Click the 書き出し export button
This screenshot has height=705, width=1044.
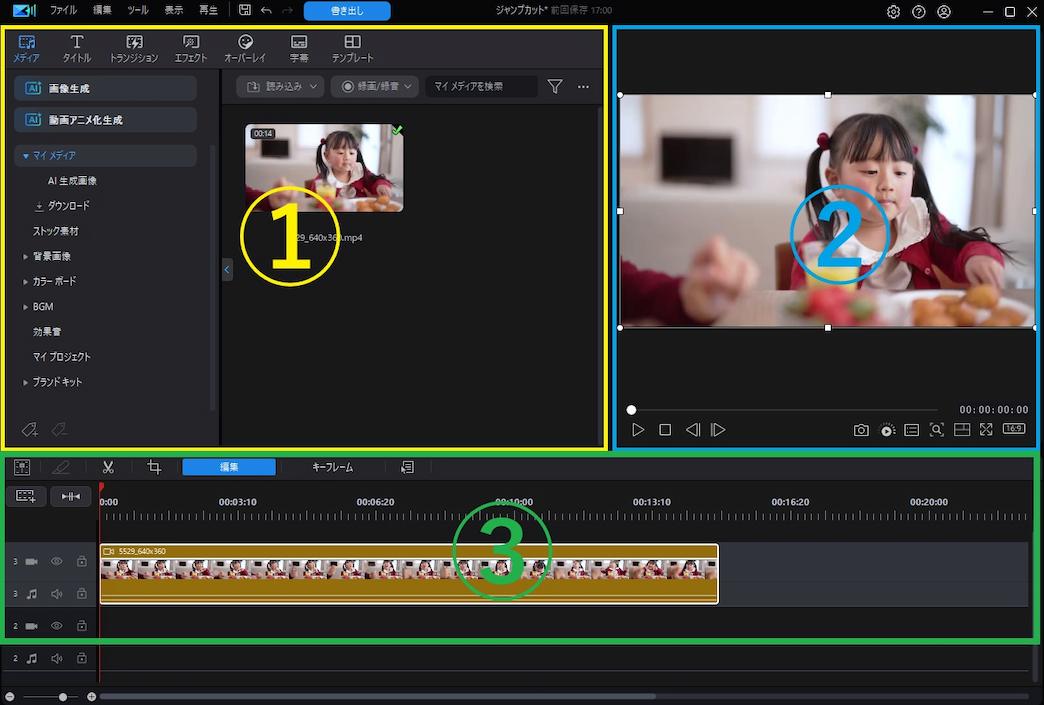[347, 11]
